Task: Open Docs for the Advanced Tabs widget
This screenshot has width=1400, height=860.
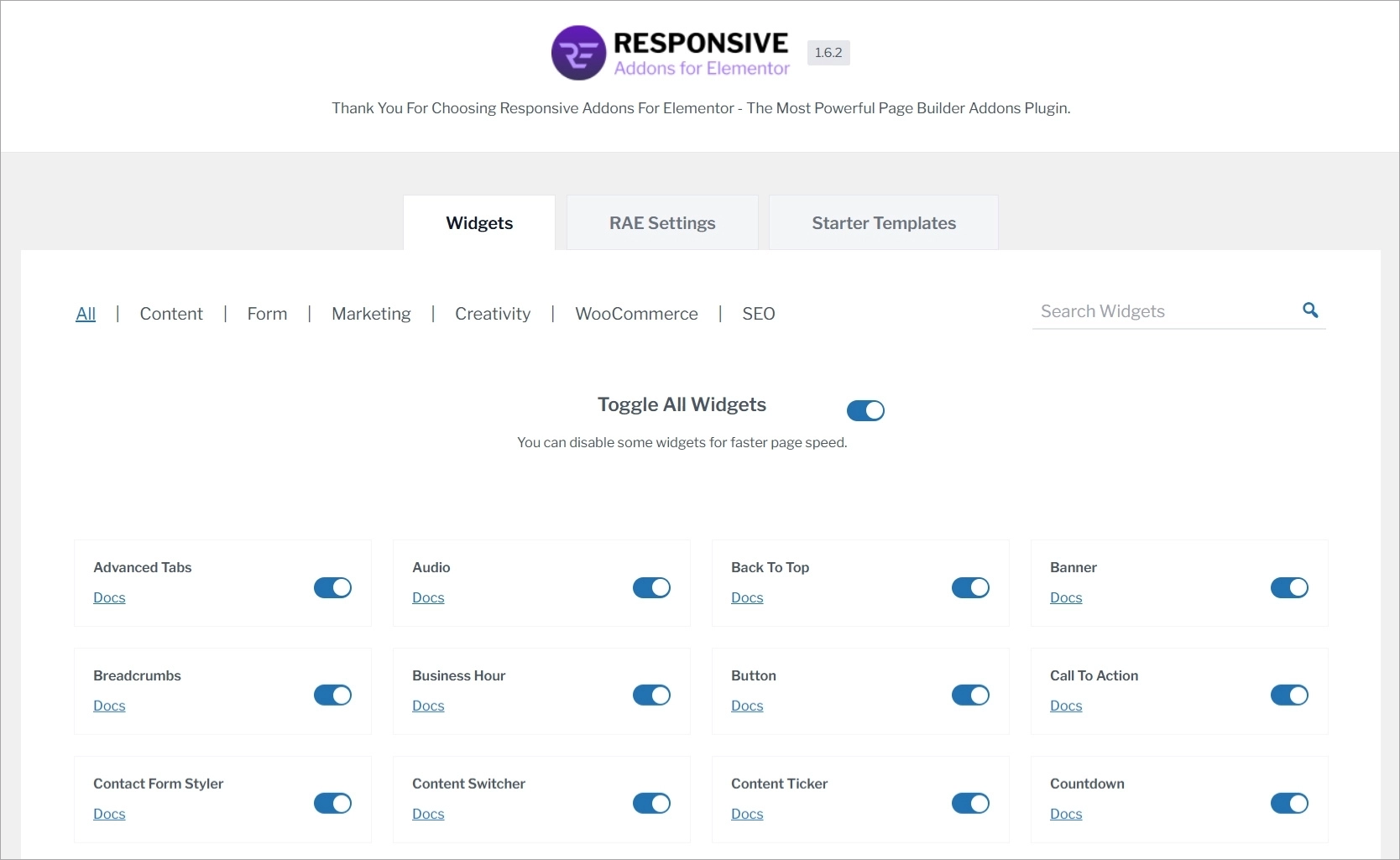Action: click(109, 597)
